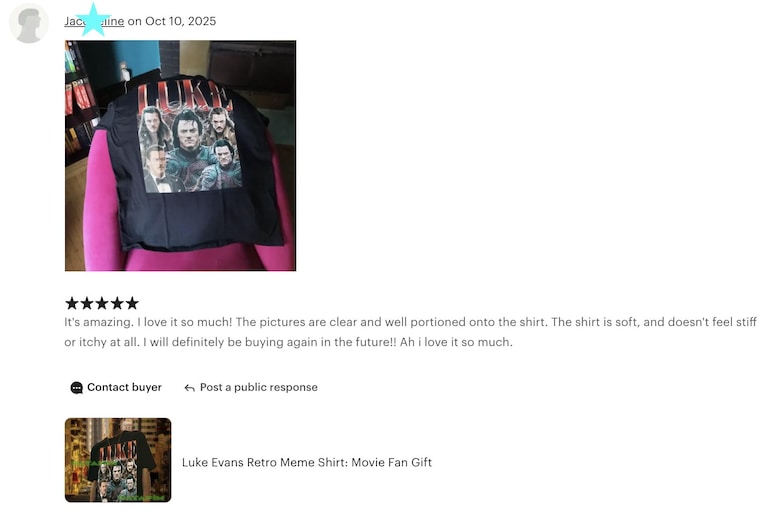Image resolution: width=760 pixels, height=515 pixels.
Task: Click the second rating star
Action: coord(87,303)
